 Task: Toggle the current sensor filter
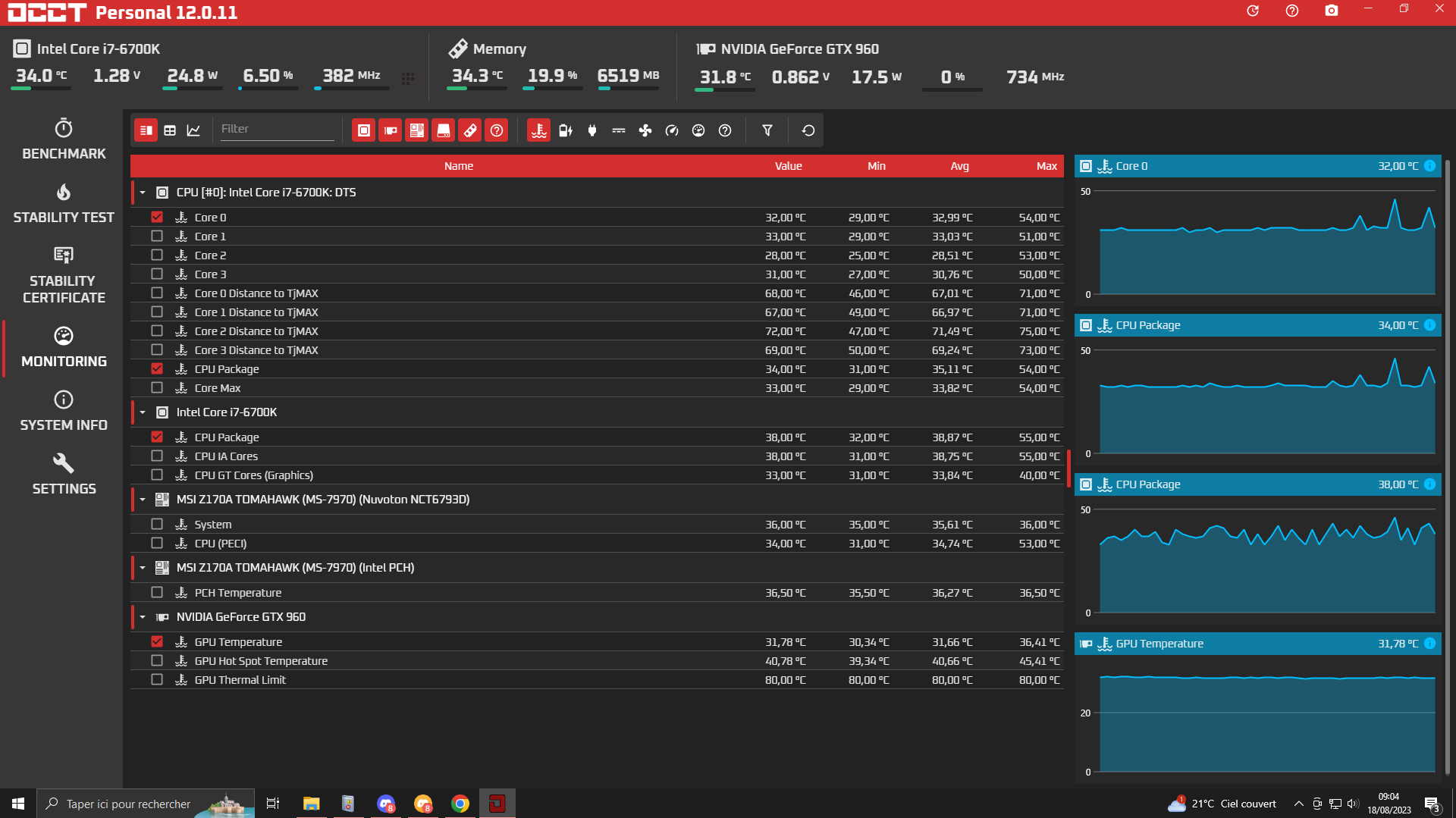(x=619, y=130)
